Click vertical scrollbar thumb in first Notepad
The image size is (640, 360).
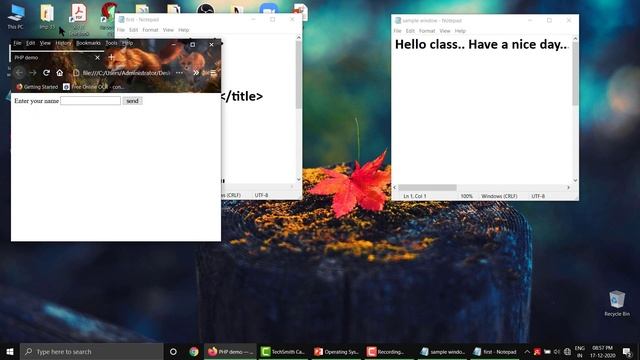coord(299,74)
